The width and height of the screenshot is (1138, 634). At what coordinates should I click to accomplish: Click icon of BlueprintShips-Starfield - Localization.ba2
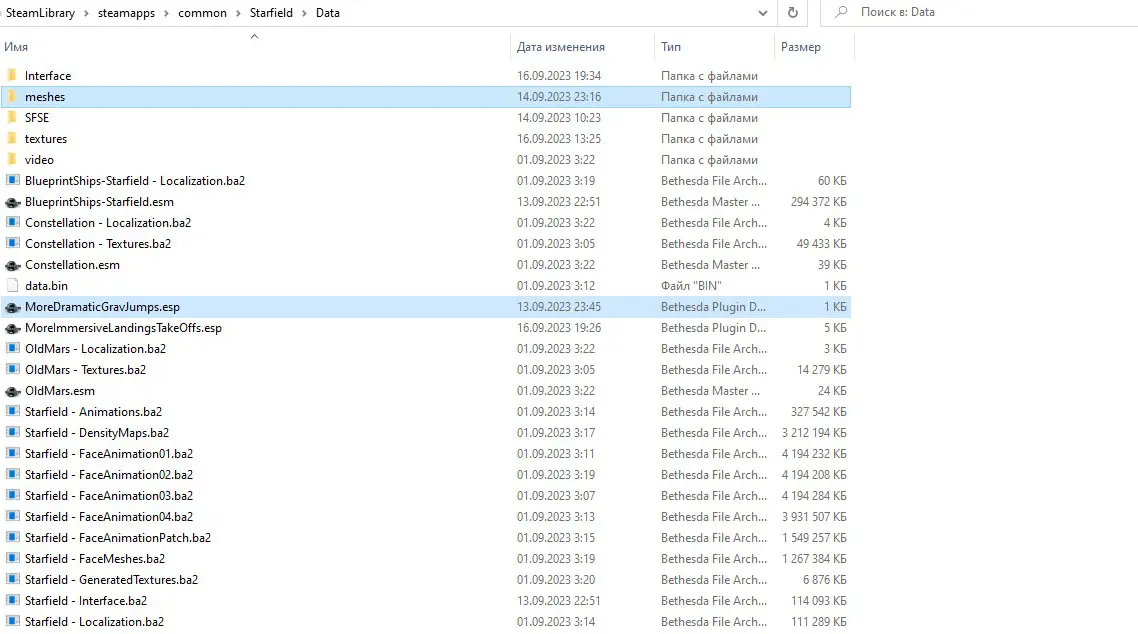click(x=12, y=181)
